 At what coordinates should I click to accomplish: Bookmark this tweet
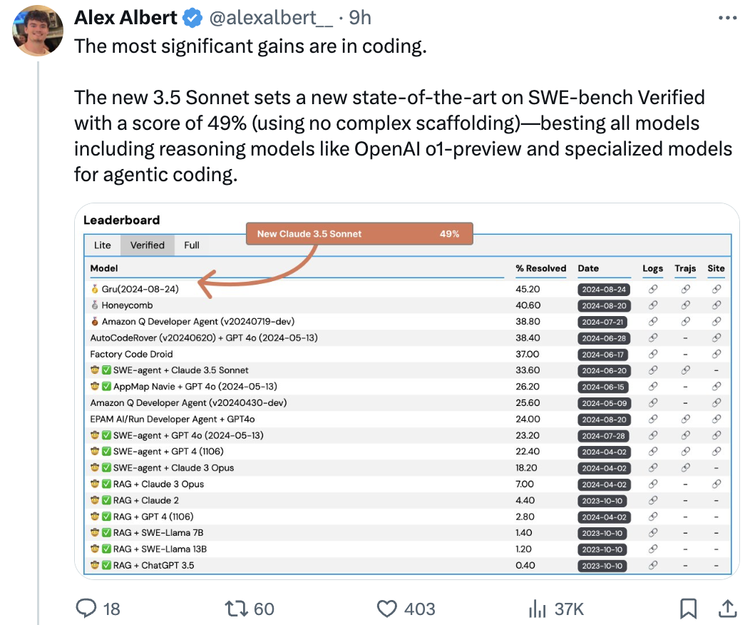tap(688, 608)
